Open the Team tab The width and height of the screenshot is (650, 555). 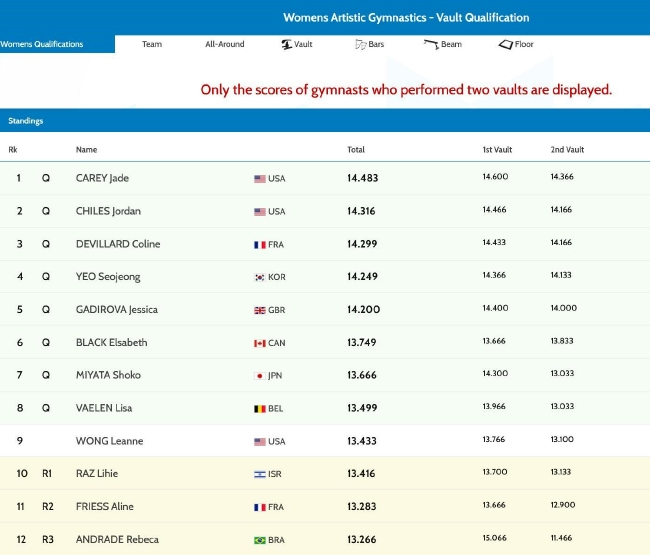point(152,44)
